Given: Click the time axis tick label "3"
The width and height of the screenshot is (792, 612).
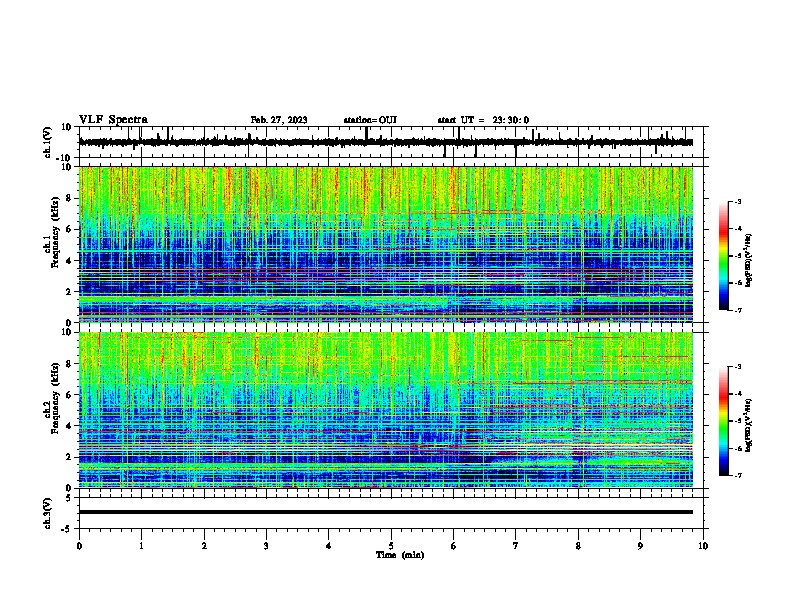Looking at the screenshot, I should point(266,546).
